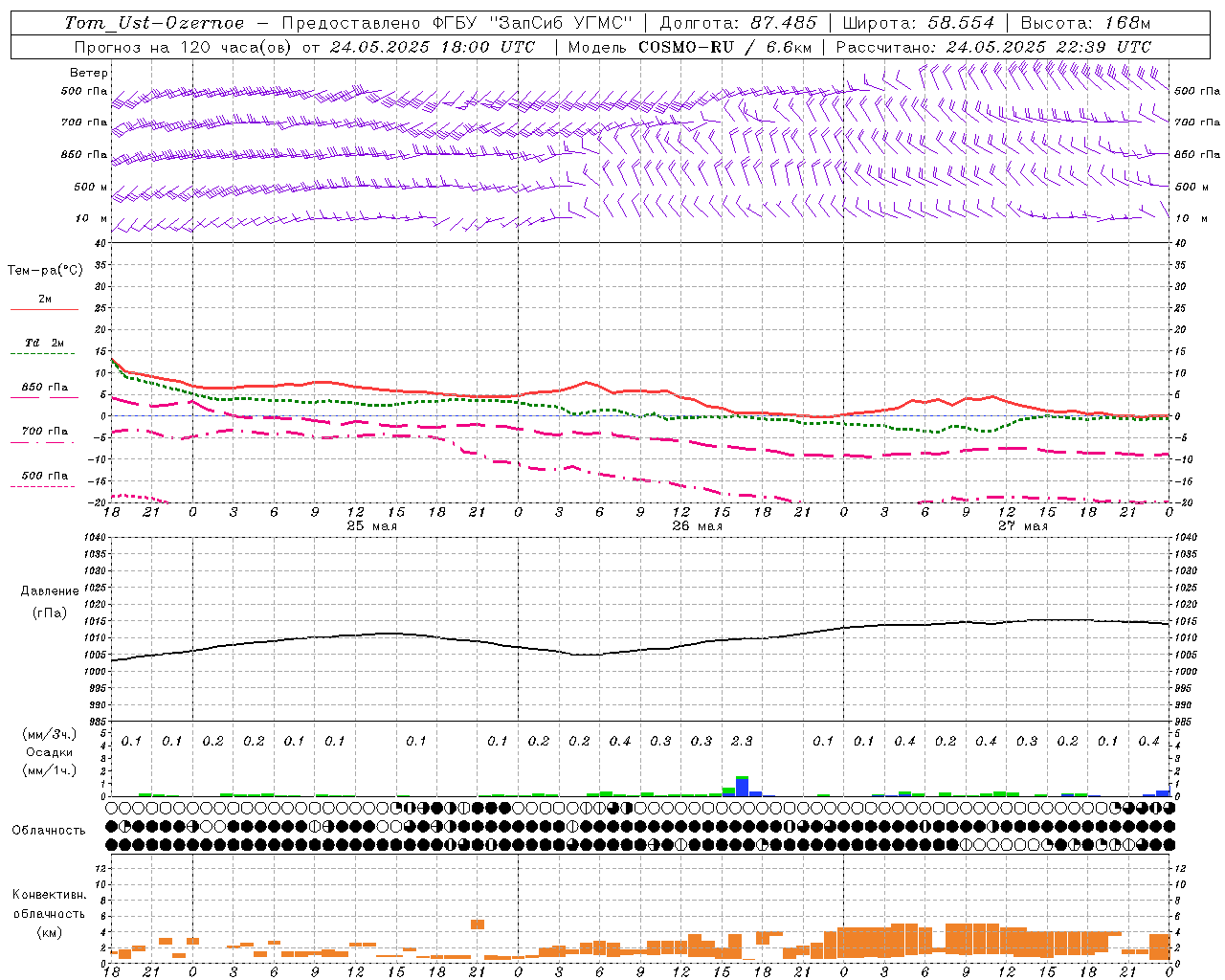Click the Тем-ра(°C) axis title
The image size is (1225, 980).
pos(45,271)
